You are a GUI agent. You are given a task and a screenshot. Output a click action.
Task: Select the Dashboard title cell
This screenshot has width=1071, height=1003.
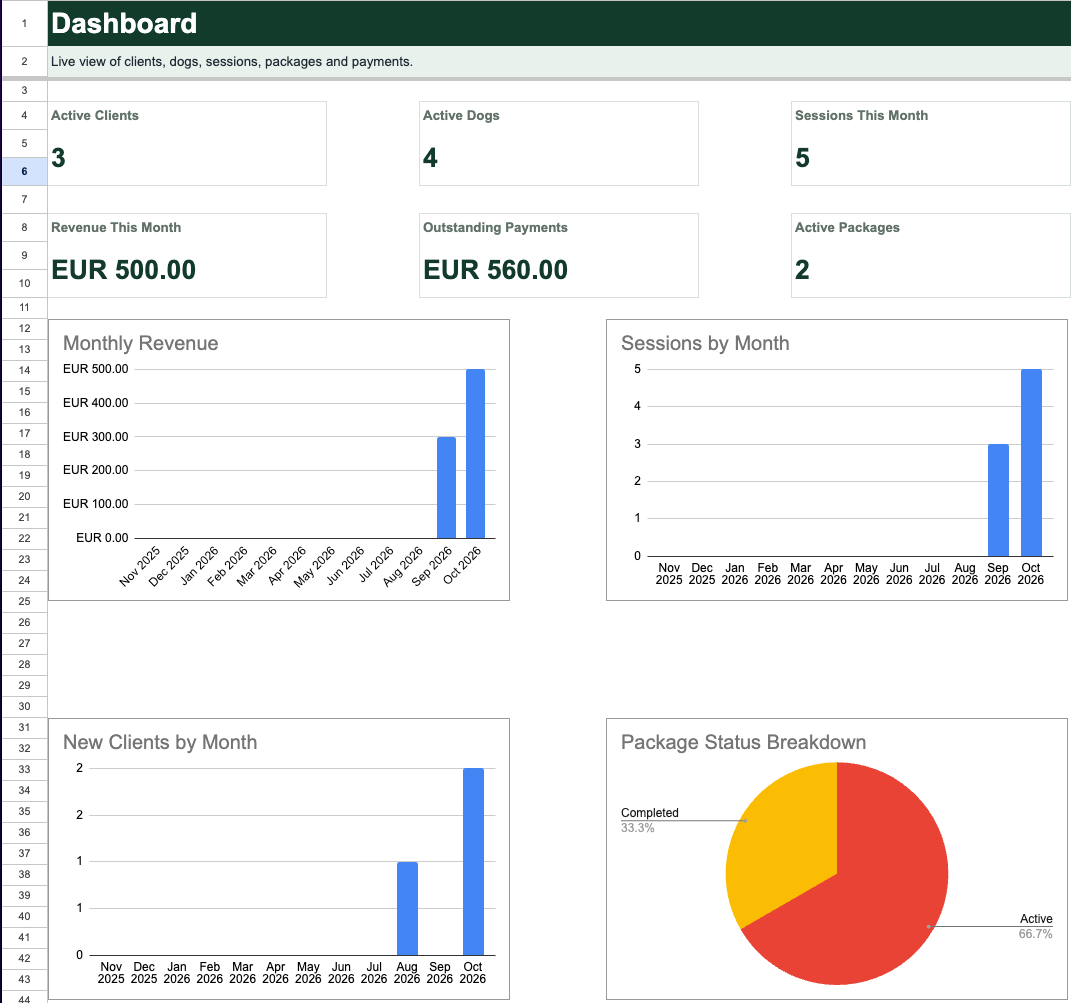tap(559, 23)
